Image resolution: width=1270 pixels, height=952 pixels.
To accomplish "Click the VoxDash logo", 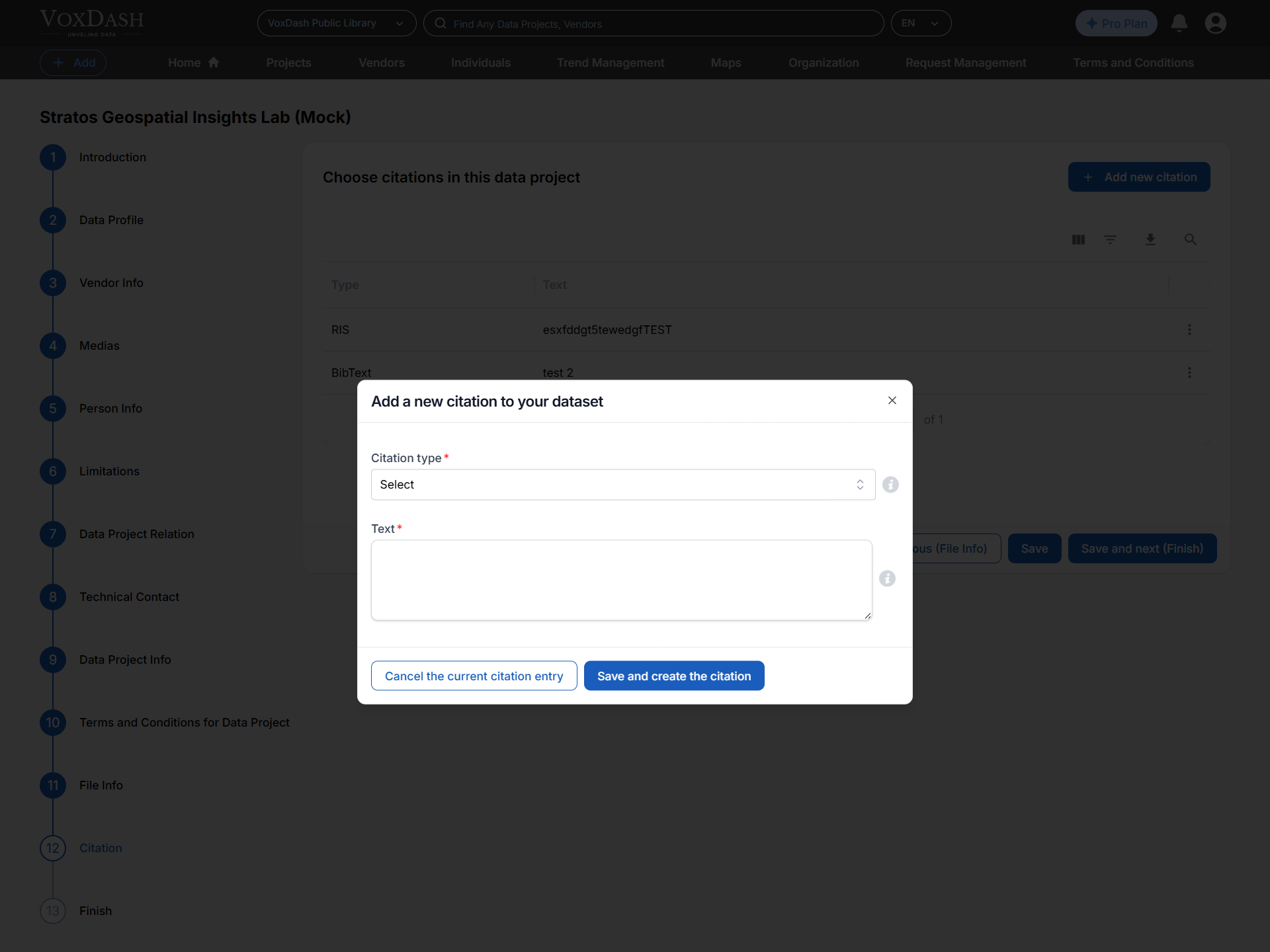I will pyautogui.click(x=91, y=22).
